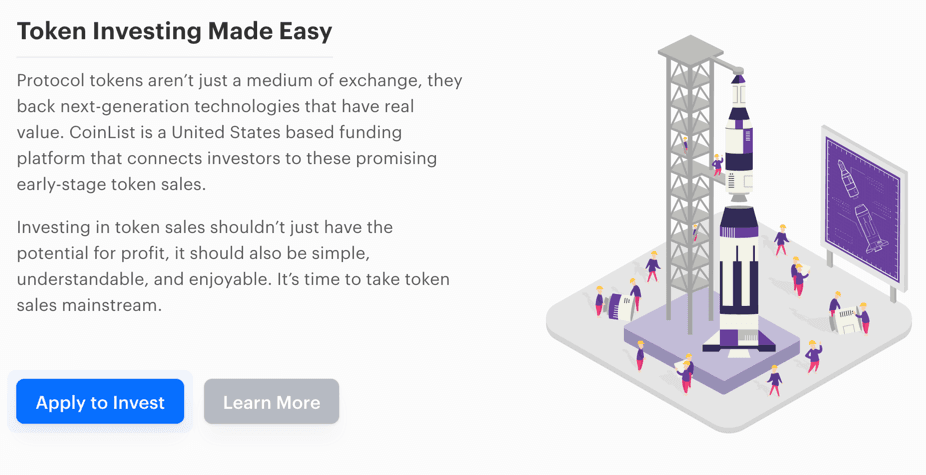Click the worker holding paper beside the billboard

point(800,278)
